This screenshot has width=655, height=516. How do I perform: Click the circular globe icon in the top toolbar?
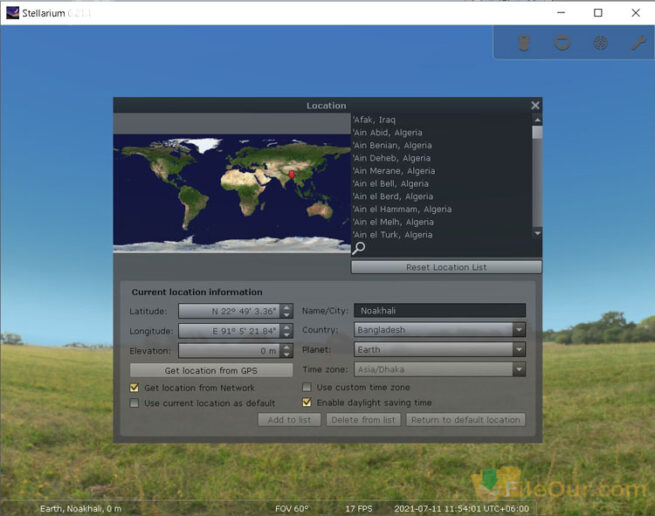point(600,43)
